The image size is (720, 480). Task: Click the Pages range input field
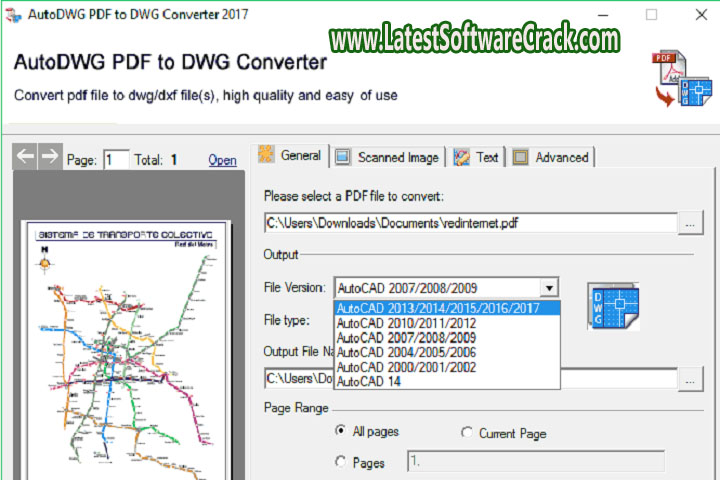point(536,461)
